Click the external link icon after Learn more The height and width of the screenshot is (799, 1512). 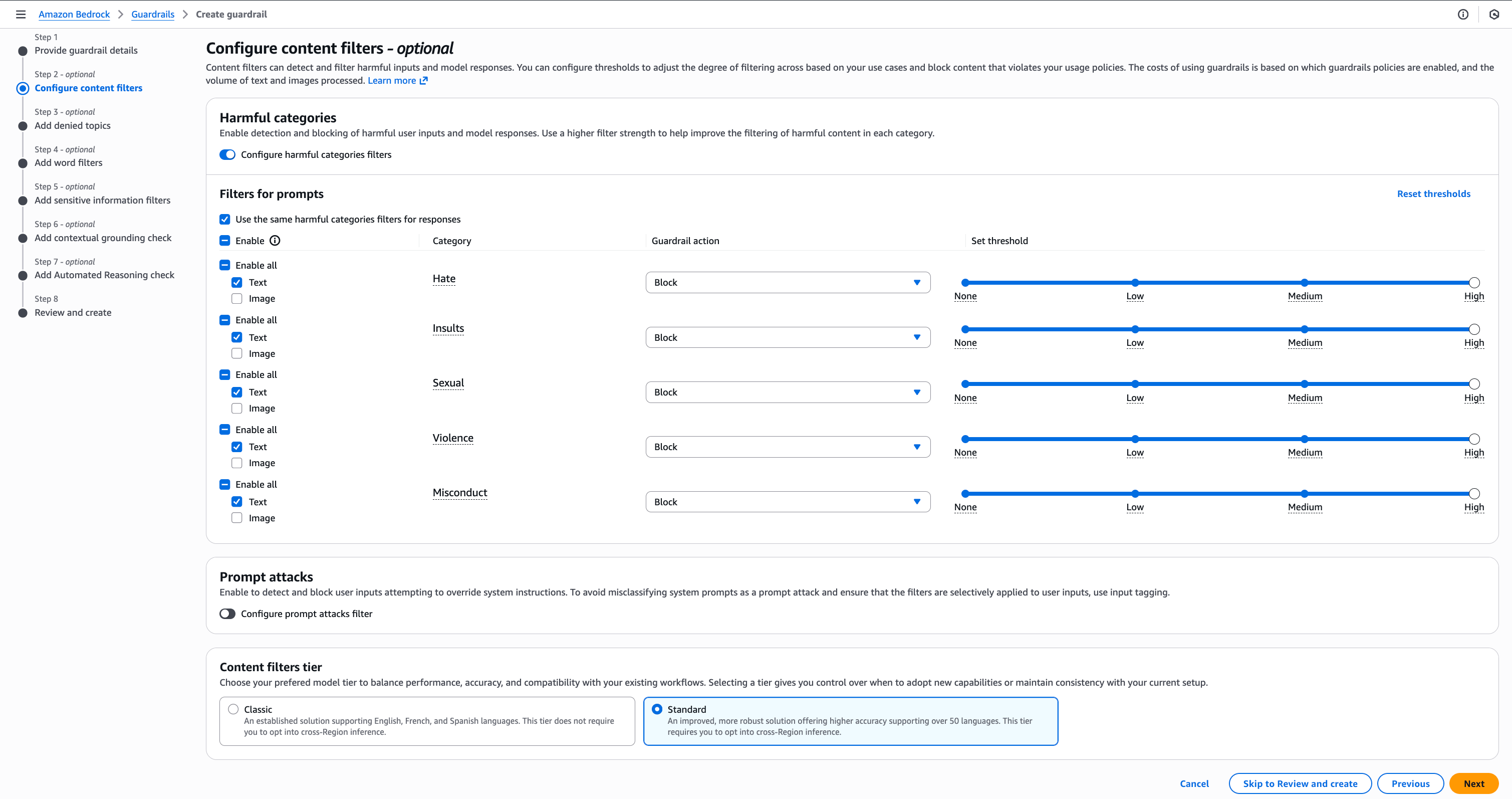point(424,80)
